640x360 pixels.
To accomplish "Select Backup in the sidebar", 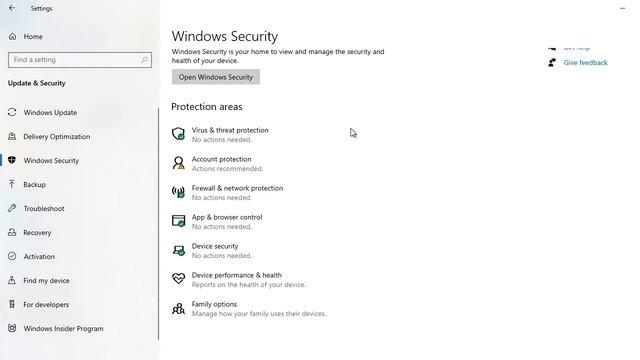I will point(35,184).
